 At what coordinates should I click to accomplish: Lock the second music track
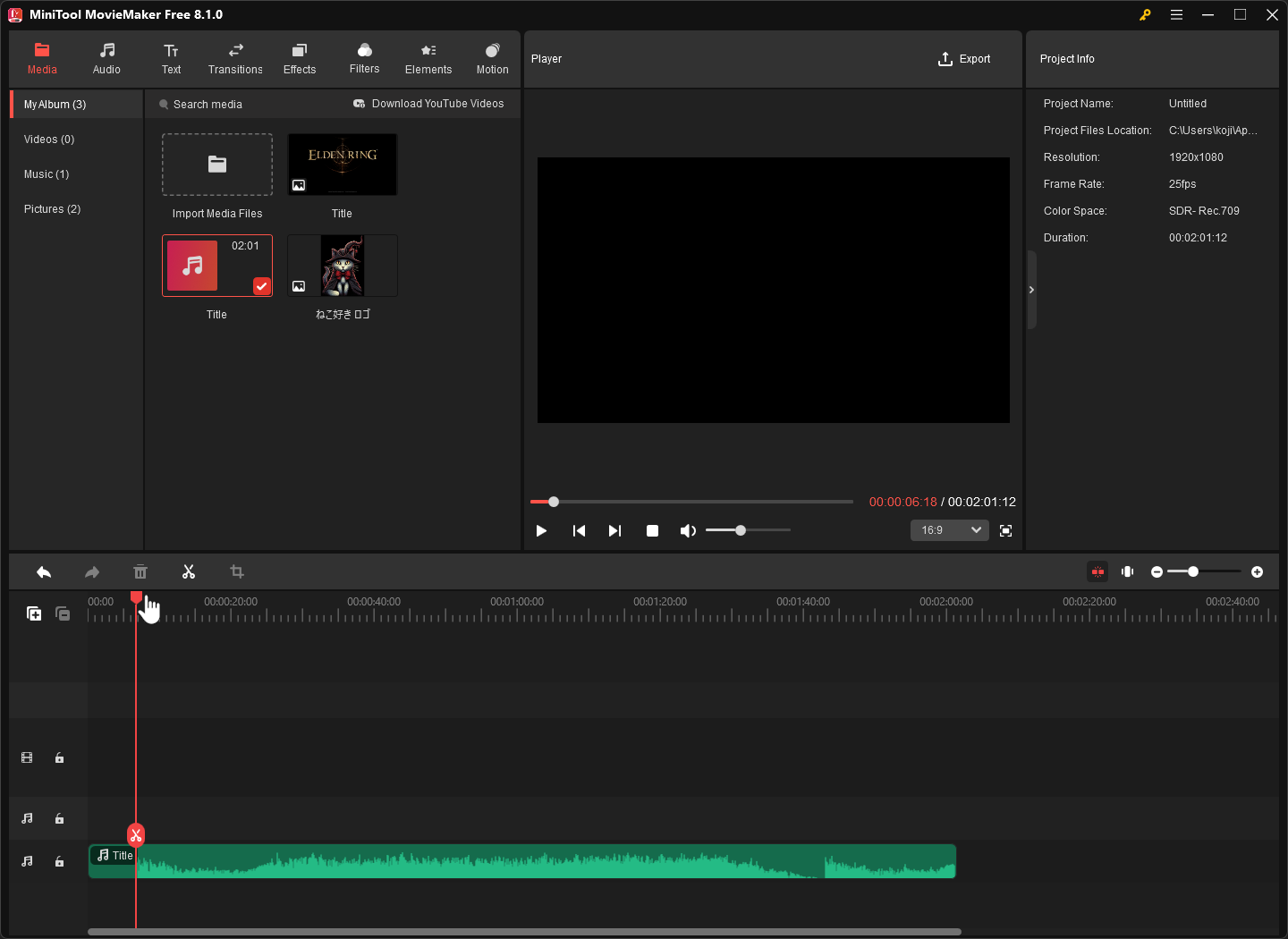(60, 862)
